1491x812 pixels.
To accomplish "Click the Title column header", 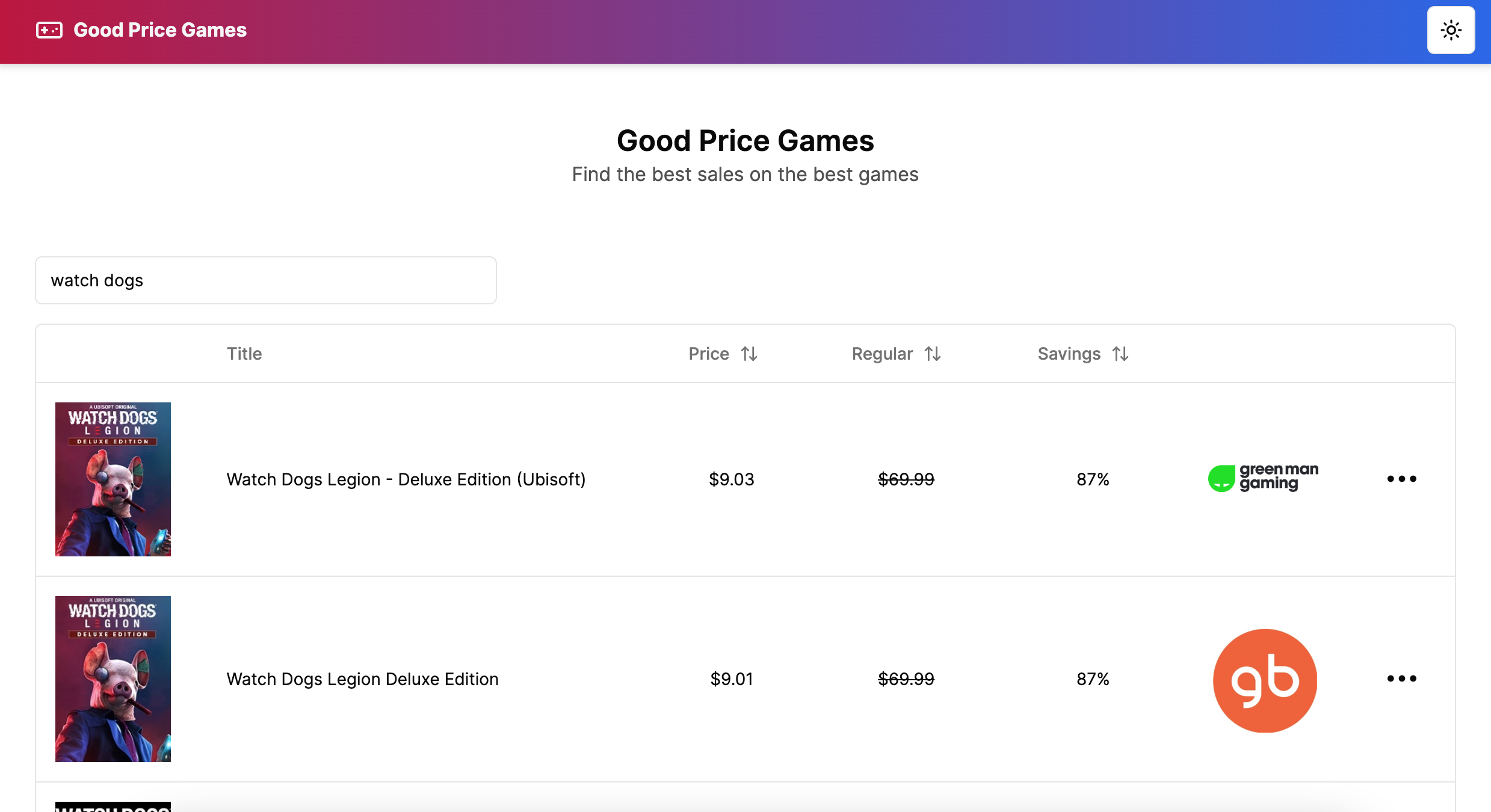I will (244, 354).
